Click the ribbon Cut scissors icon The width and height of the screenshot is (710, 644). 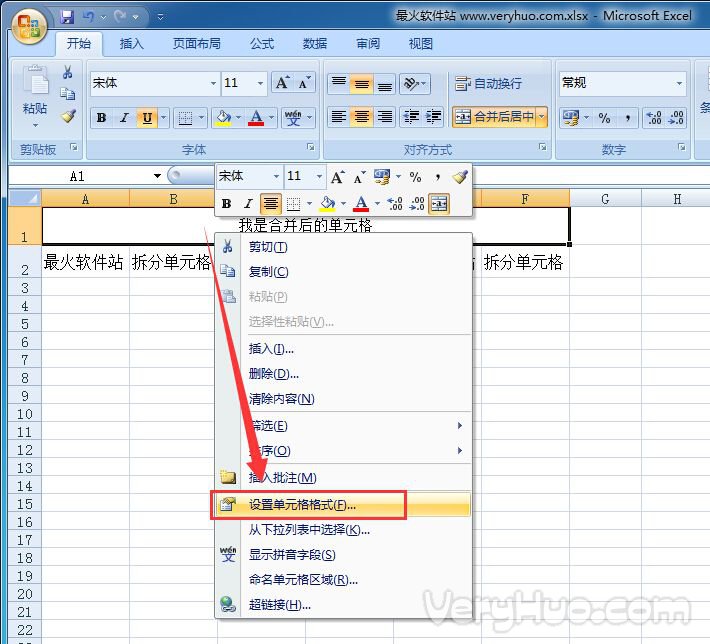click(67, 72)
